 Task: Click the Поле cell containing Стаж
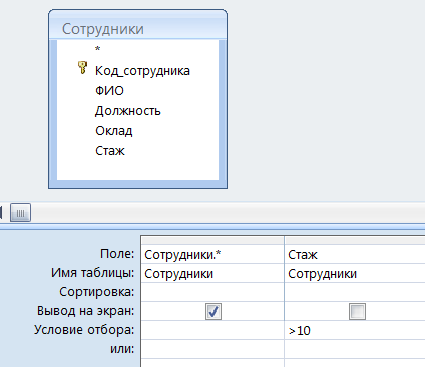(x=355, y=255)
